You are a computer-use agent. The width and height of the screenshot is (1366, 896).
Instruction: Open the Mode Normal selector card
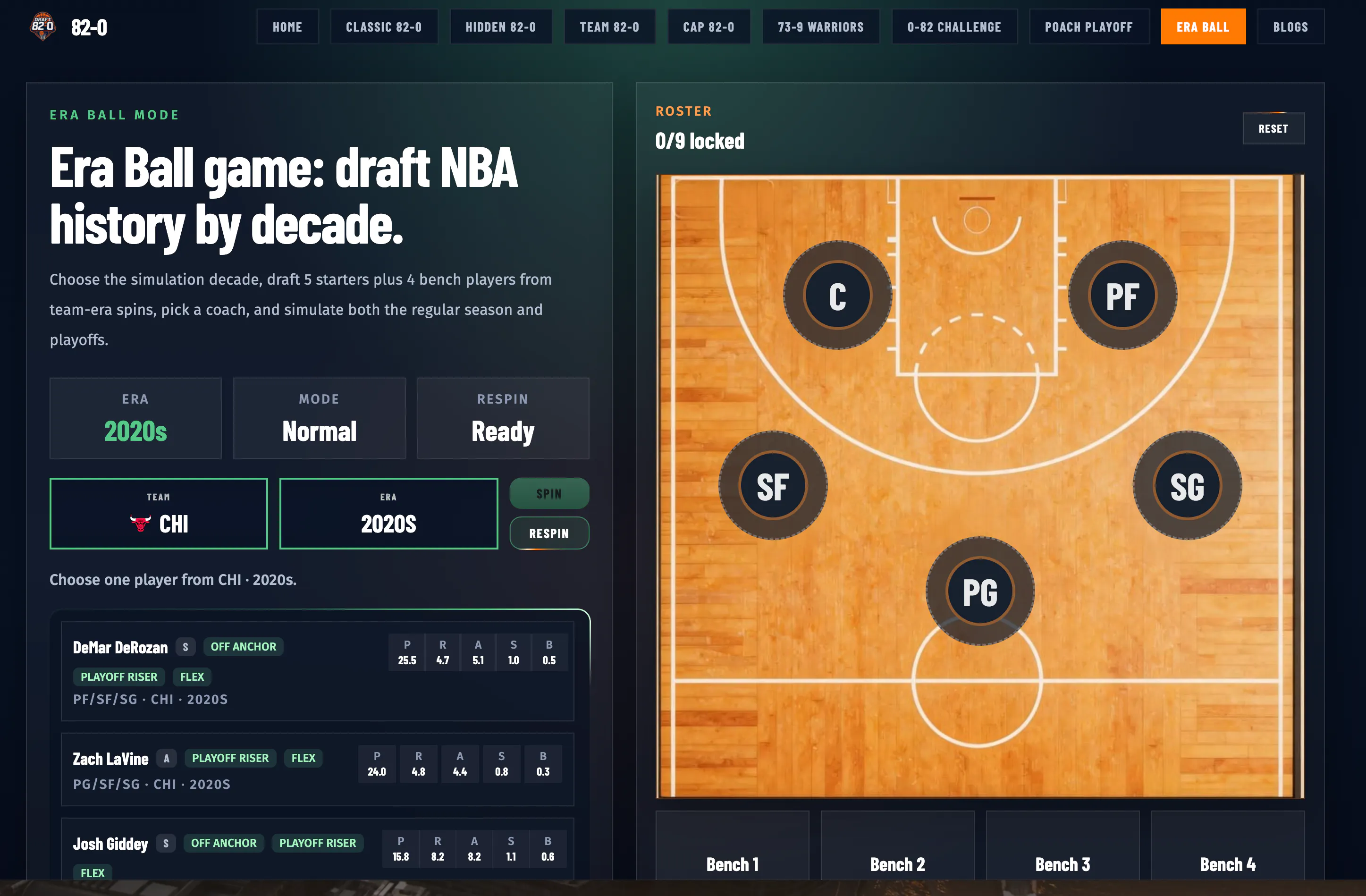319,418
